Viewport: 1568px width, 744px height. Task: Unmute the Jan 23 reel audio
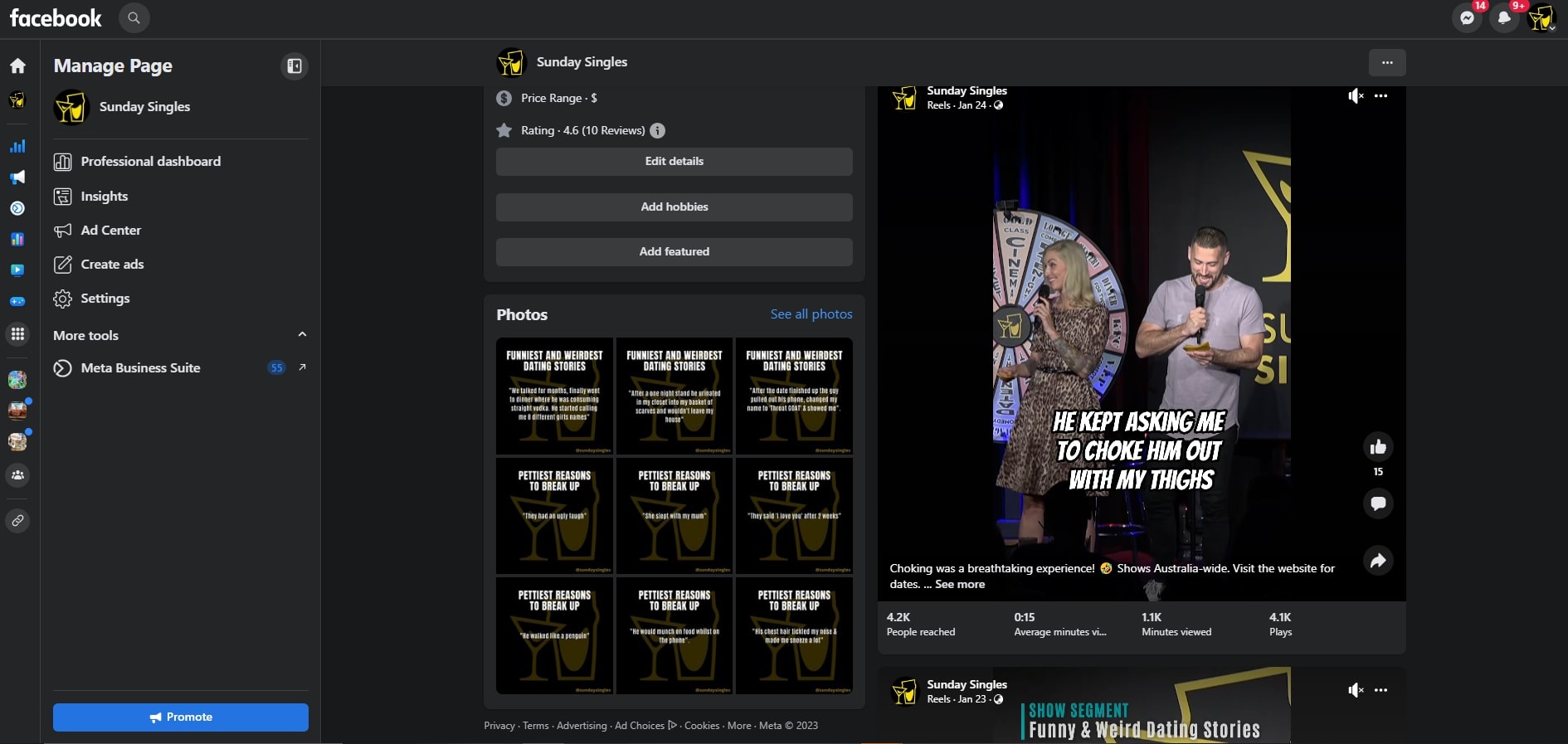[x=1356, y=690]
